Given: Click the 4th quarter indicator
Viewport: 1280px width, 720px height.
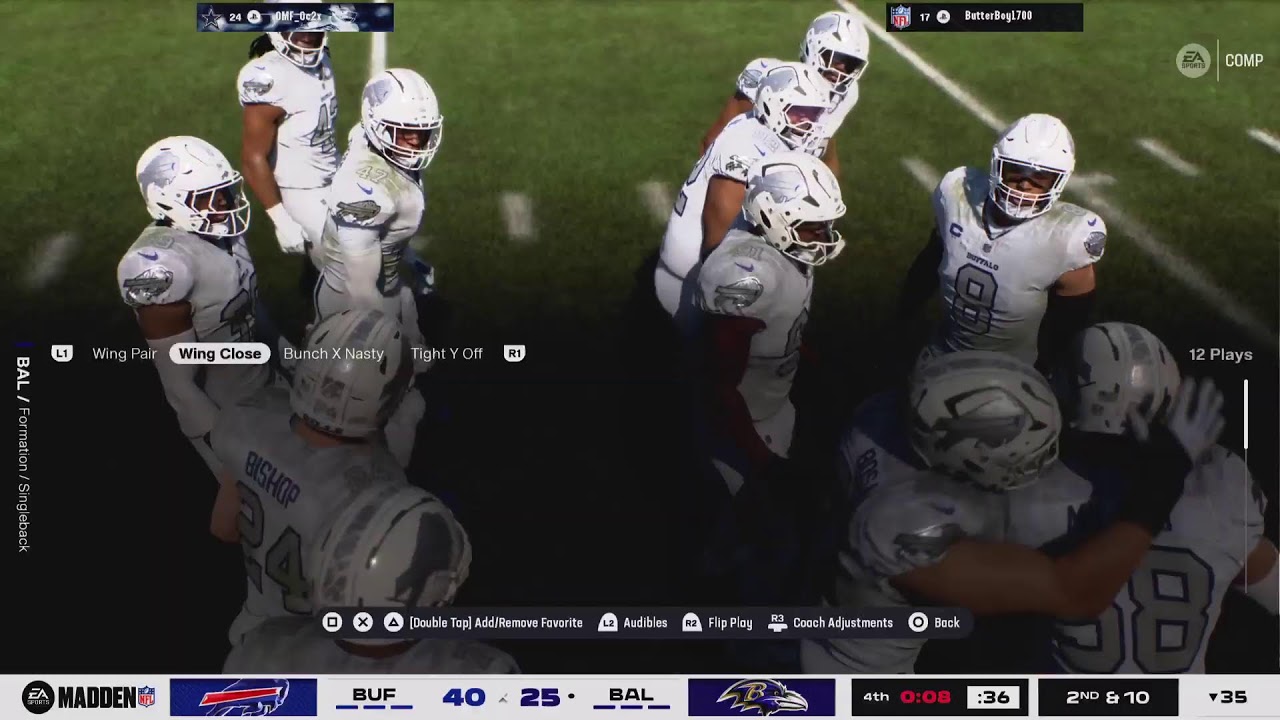Looking at the screenshot, I should tap(876, 697).
